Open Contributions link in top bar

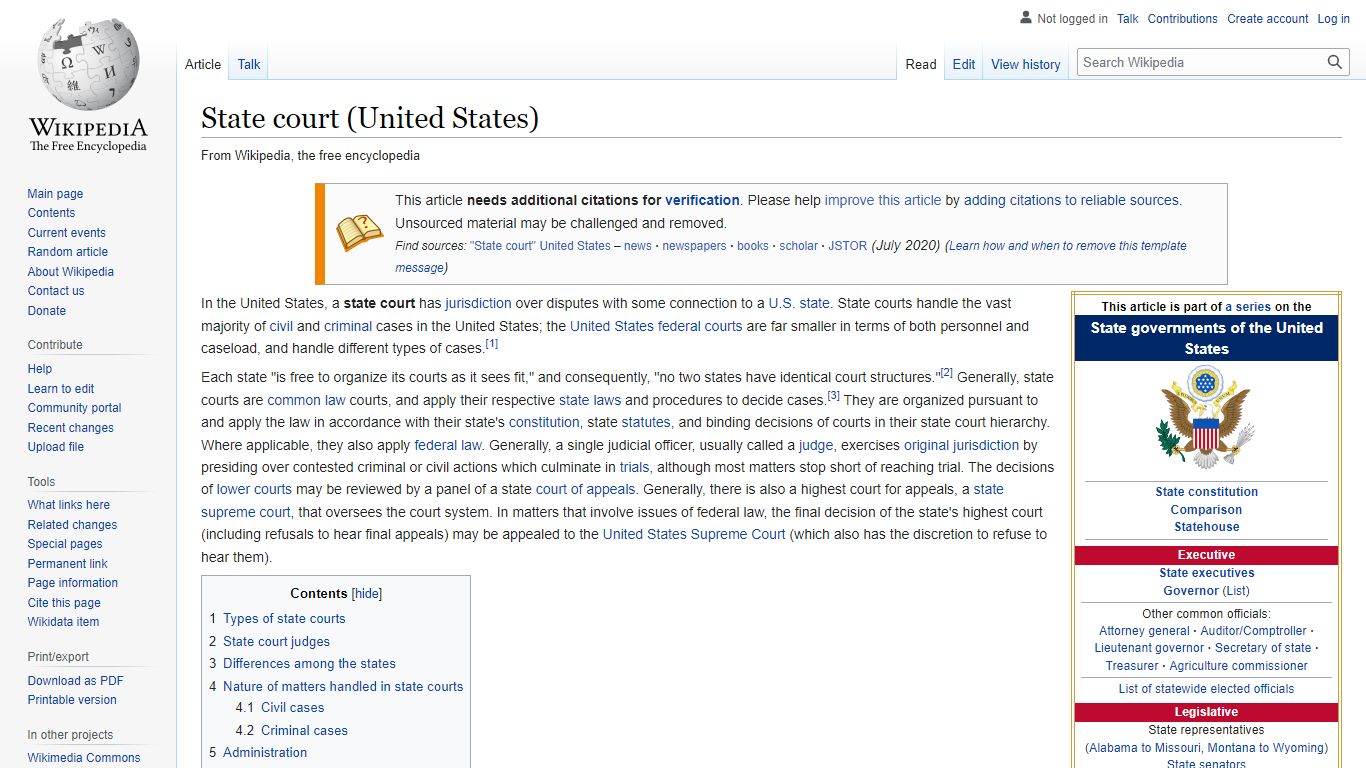pyautogui.click(x=1183, y=19)
